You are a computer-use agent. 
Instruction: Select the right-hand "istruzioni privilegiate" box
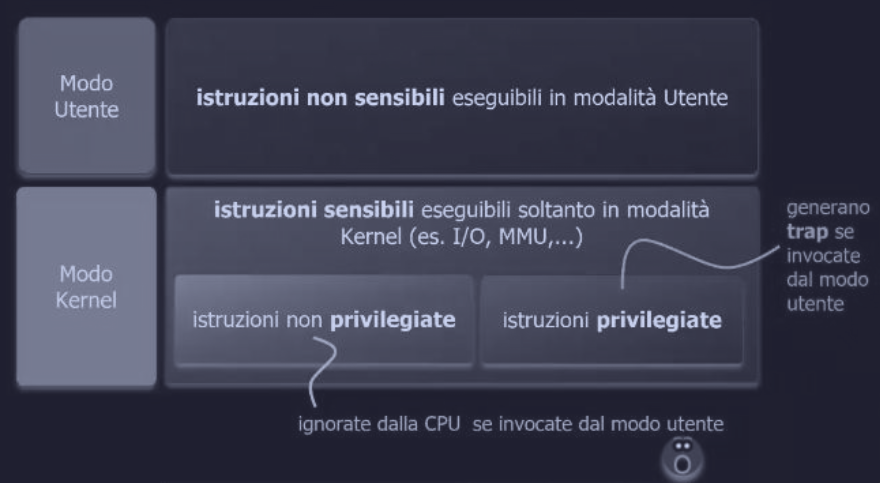(x=611, y=321)
